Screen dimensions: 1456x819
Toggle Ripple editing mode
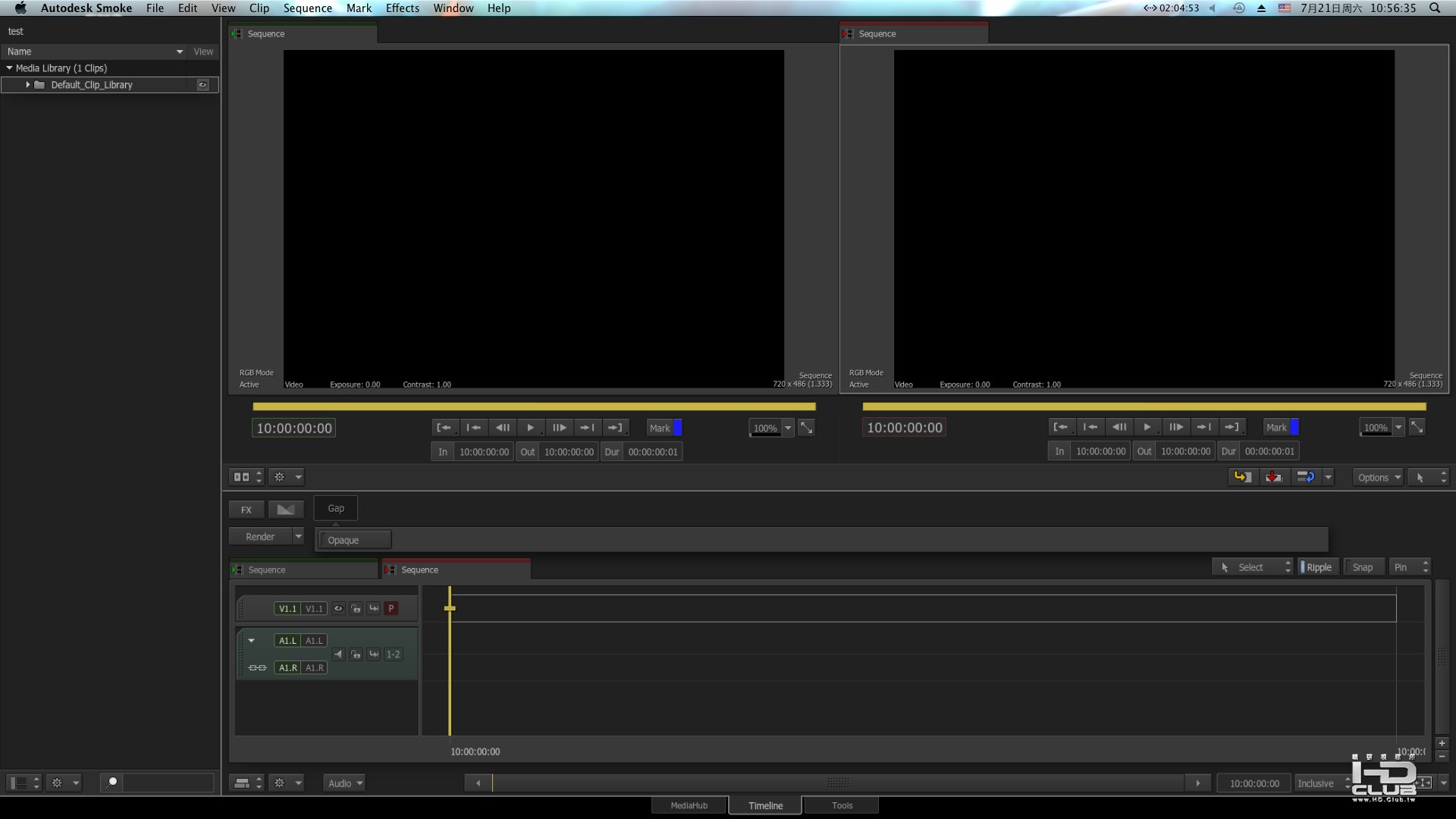[x=1318, y=567]
